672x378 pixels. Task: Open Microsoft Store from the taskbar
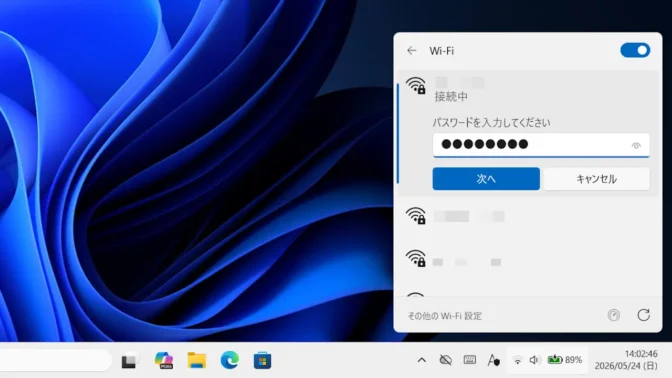262,360
